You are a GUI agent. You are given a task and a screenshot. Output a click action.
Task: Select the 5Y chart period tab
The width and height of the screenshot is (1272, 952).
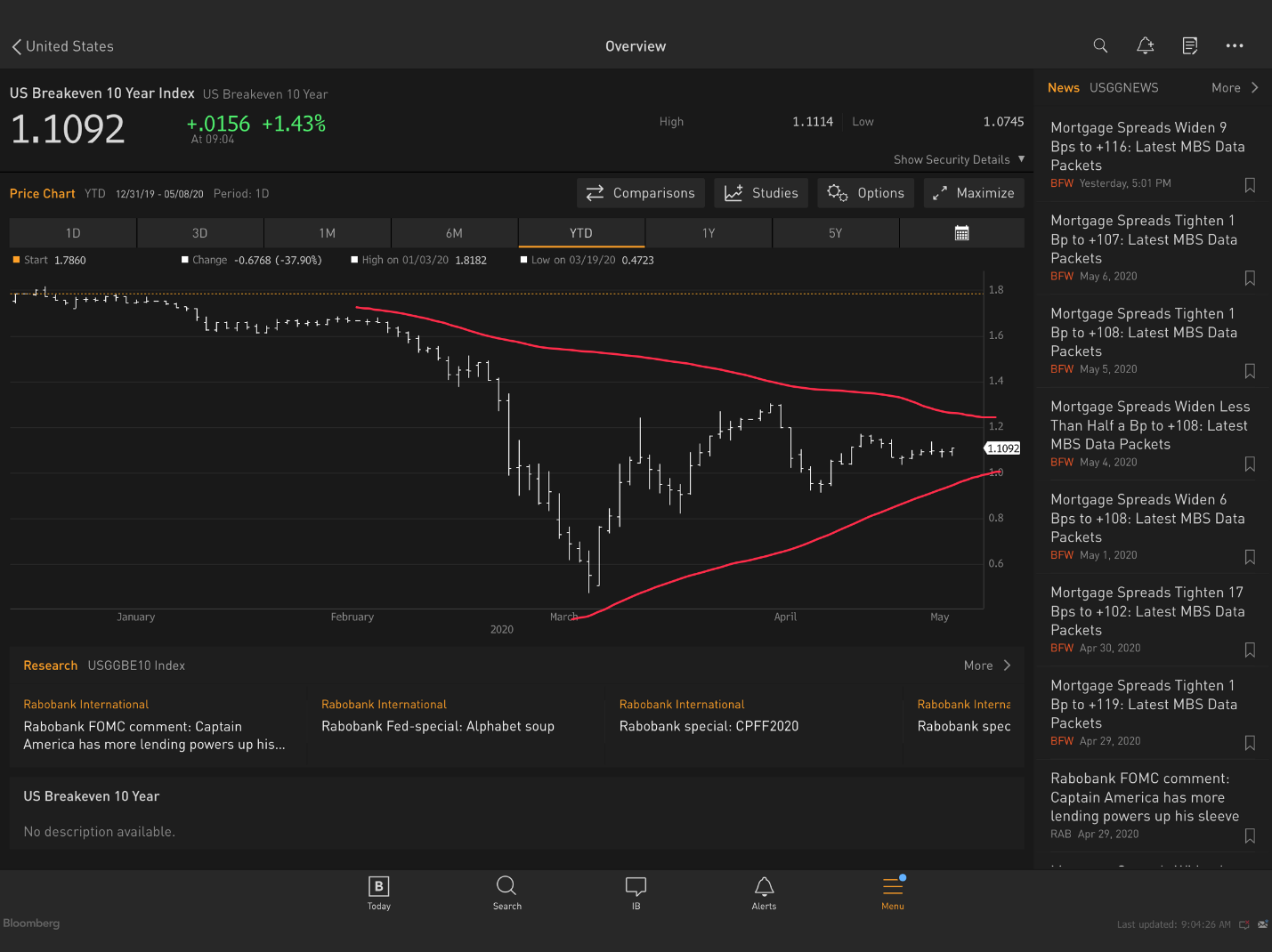pyautogui.click(x=835, y=233)
